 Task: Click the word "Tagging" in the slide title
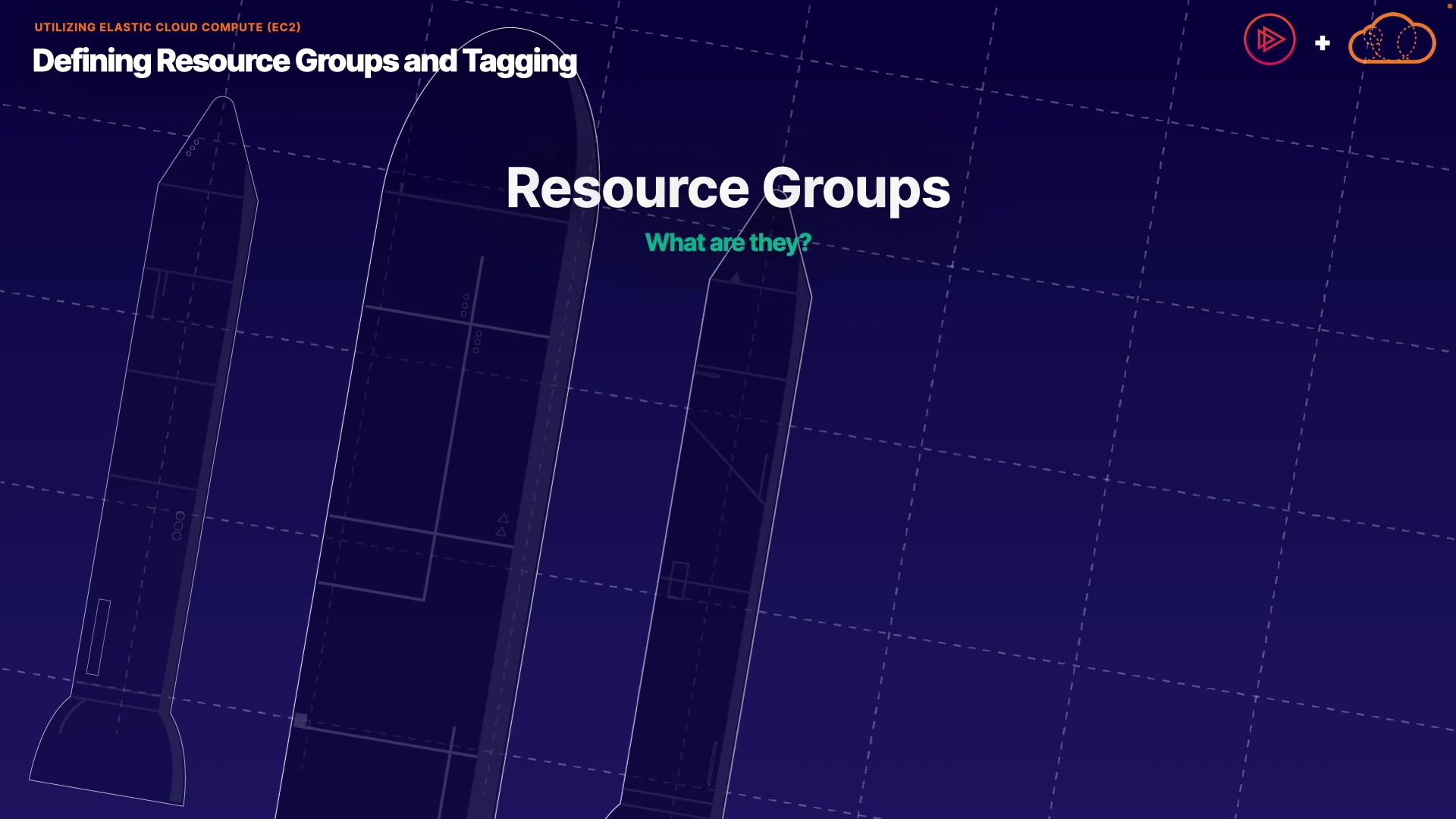519,61
